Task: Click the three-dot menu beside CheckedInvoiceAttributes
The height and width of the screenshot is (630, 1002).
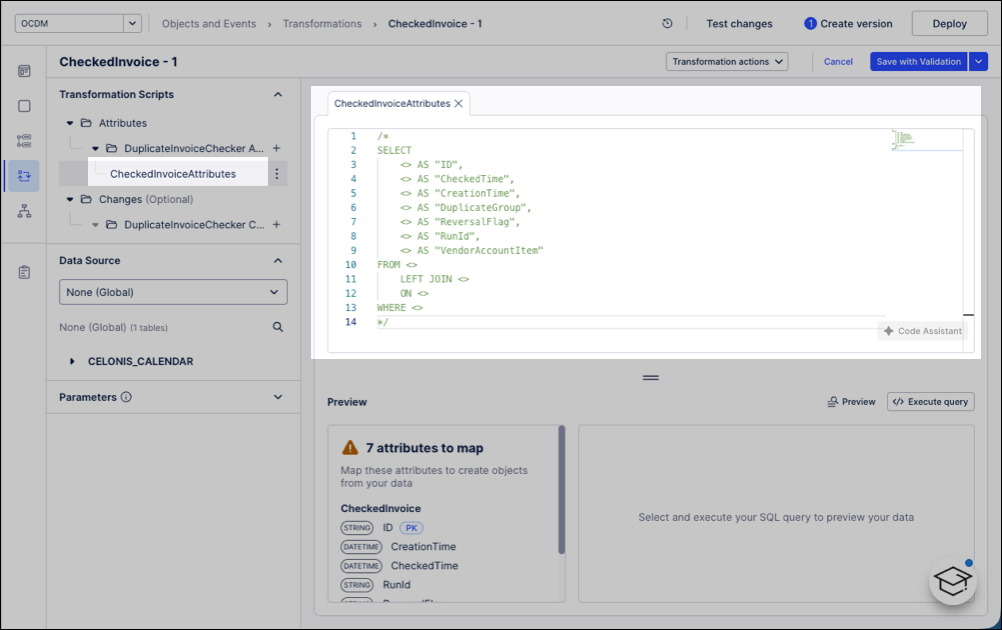Action: (278, 173)
